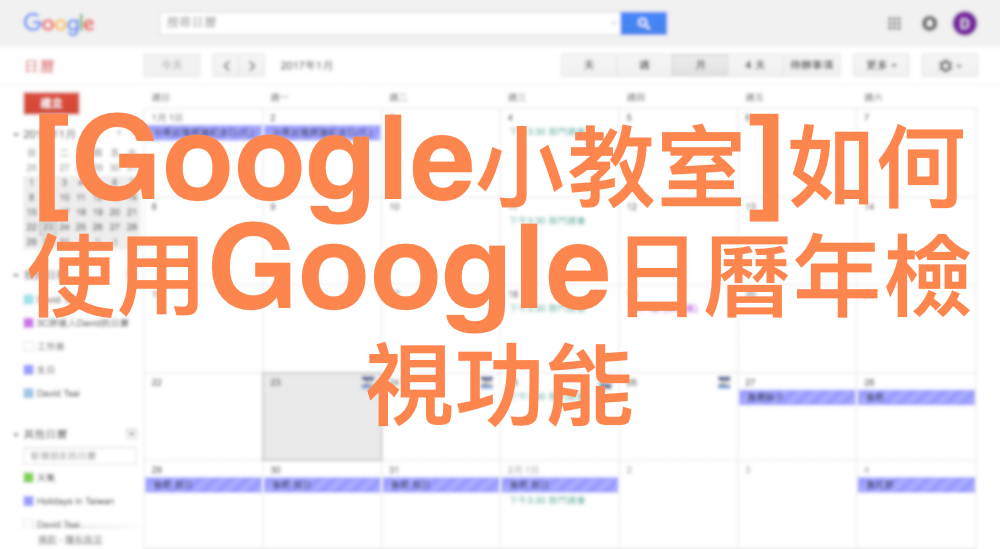Click the add friend's calendar field
Image resolution: width=1000 pixels, height=549 pixels.
pyautogui.click(x=80, y=456)
